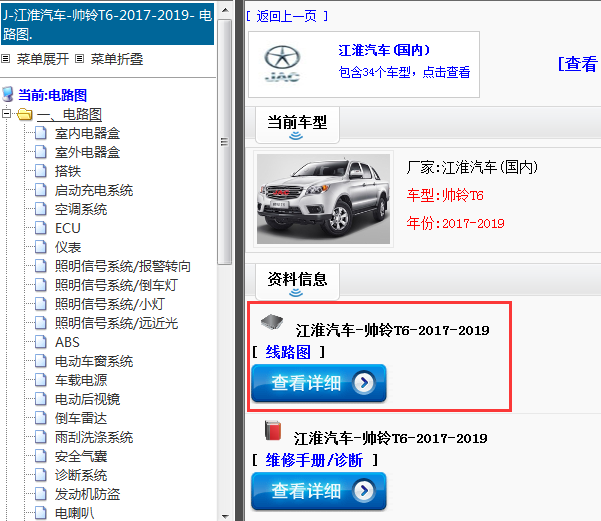Click 当前:电路图 heading link
This screenshot has height=521, width=601.
tap(53, 95)
